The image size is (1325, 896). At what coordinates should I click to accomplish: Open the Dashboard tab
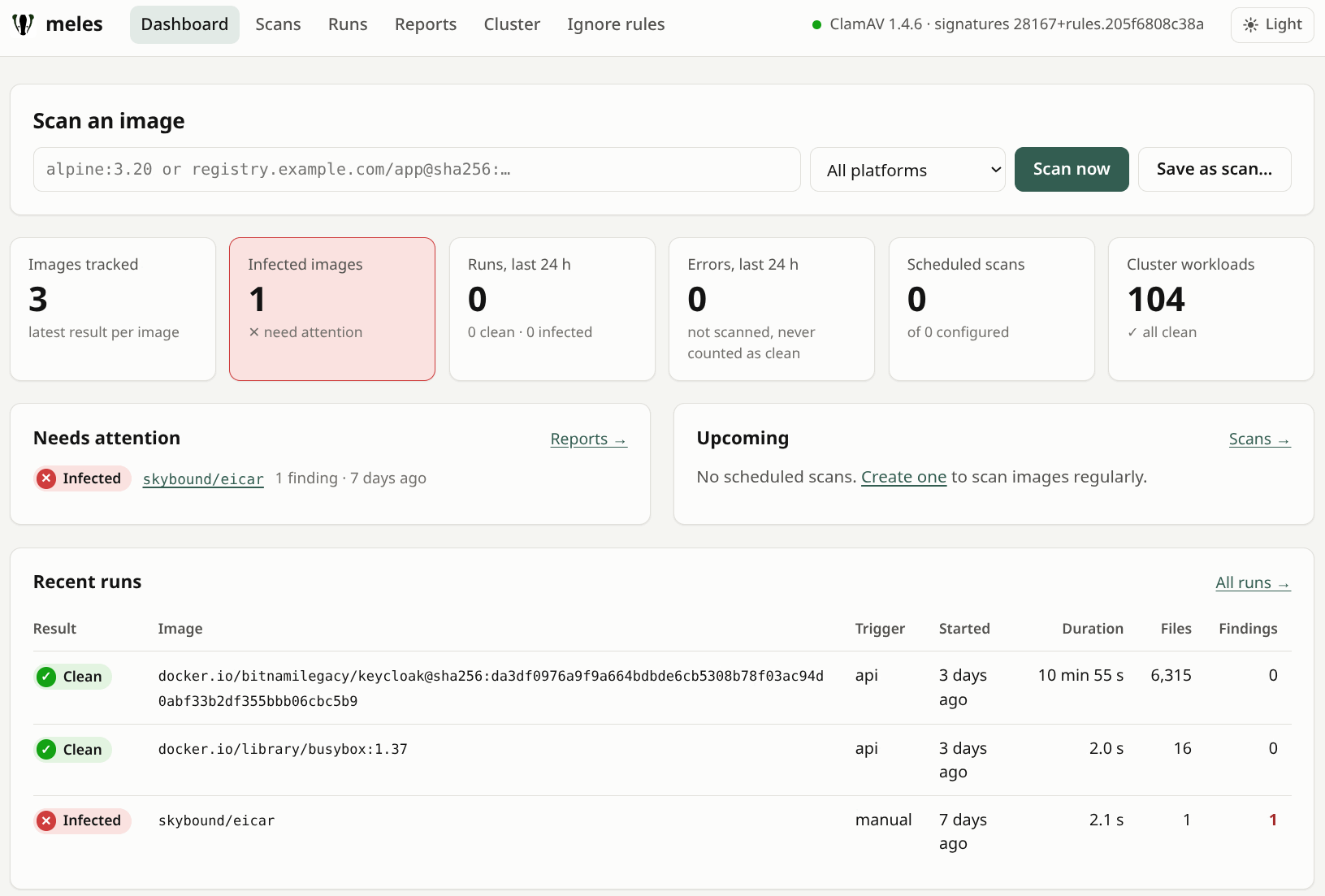(184, 24)
